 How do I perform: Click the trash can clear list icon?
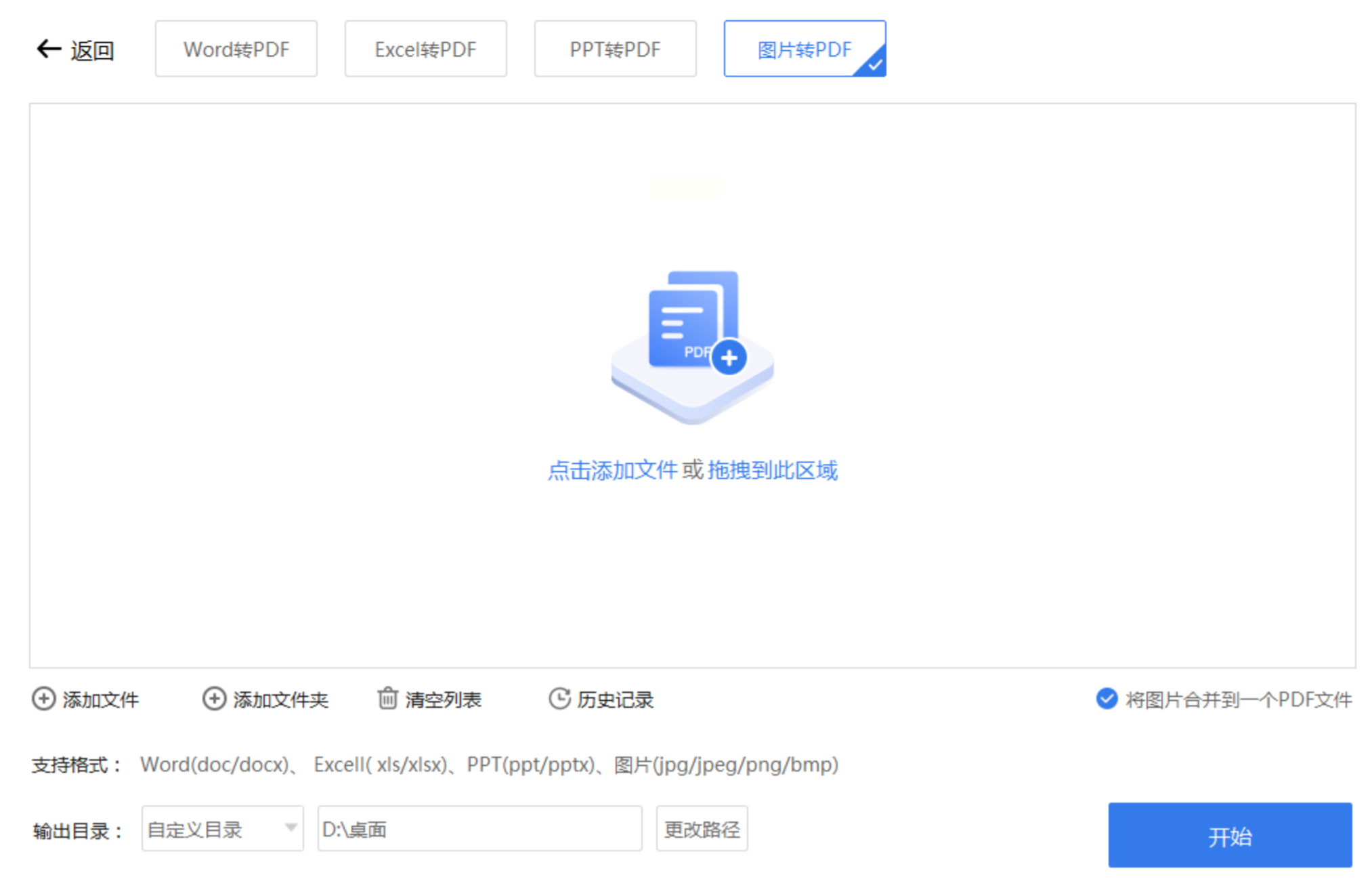387,698
